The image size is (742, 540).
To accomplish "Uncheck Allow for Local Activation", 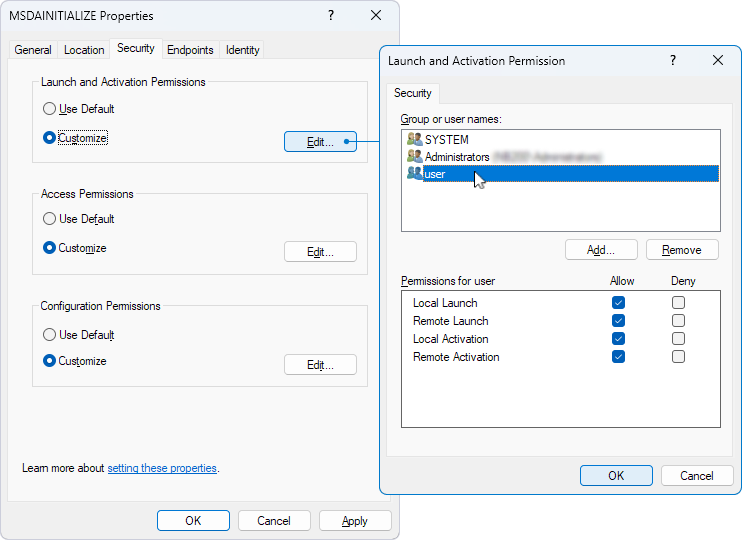I will [x=618, y=338].
